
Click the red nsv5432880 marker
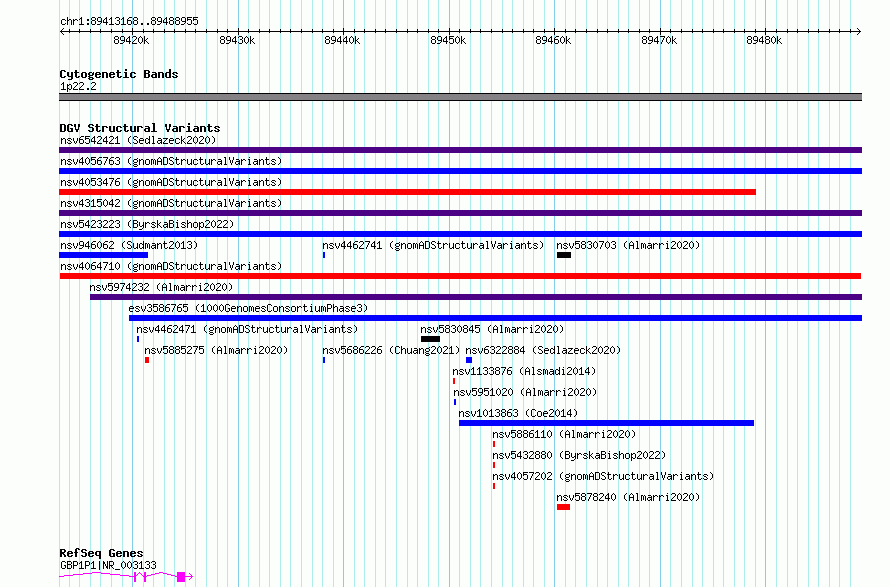pyautogui.click(x=494, y=466)
